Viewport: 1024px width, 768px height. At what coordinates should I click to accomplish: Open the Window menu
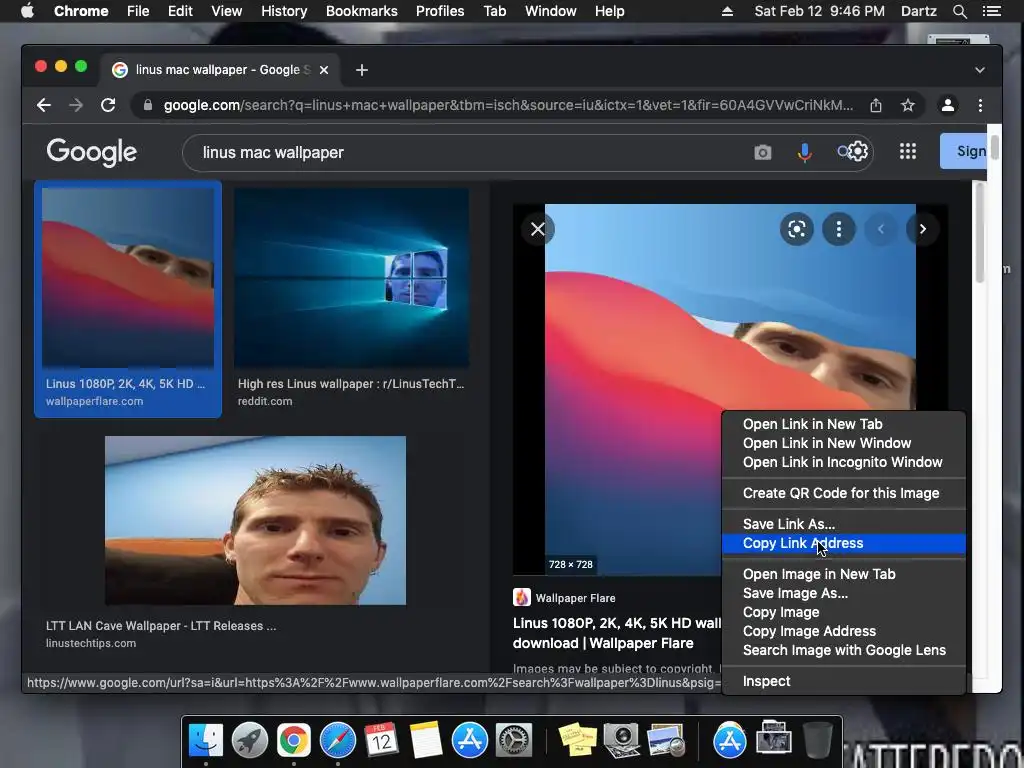551,11
